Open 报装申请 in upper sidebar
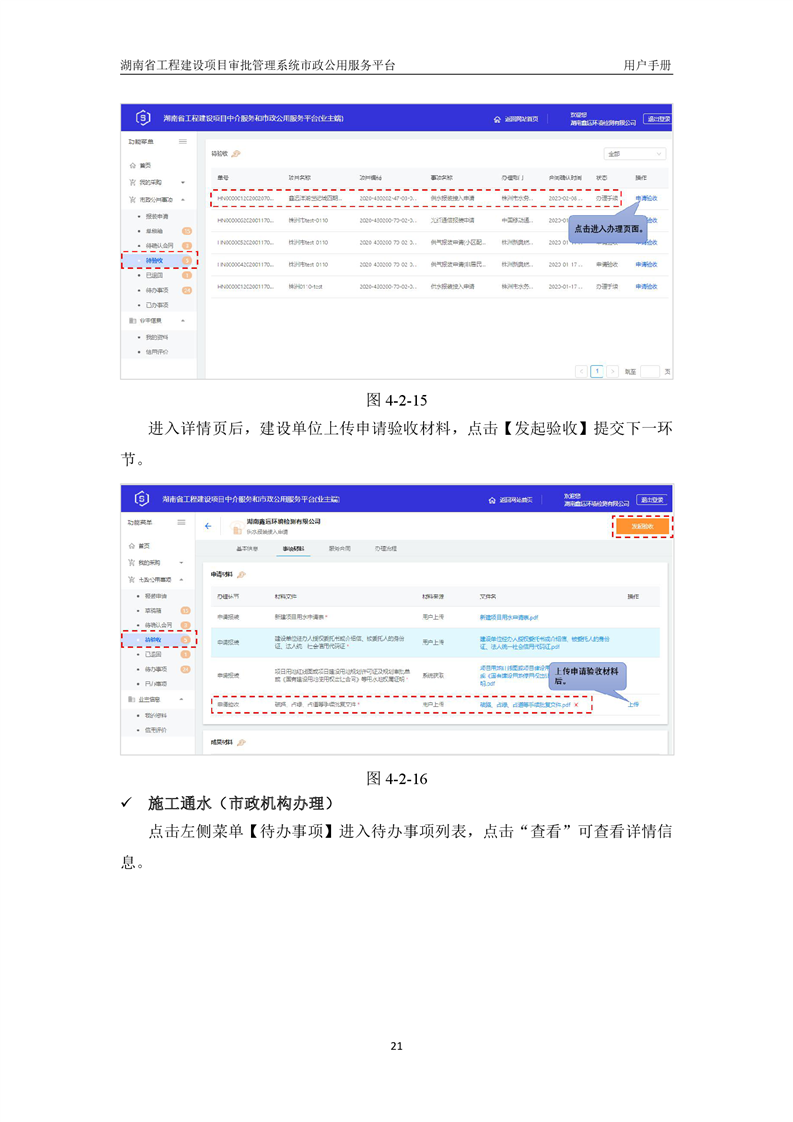Screen dimensions: 793x1122 point(157,216)
